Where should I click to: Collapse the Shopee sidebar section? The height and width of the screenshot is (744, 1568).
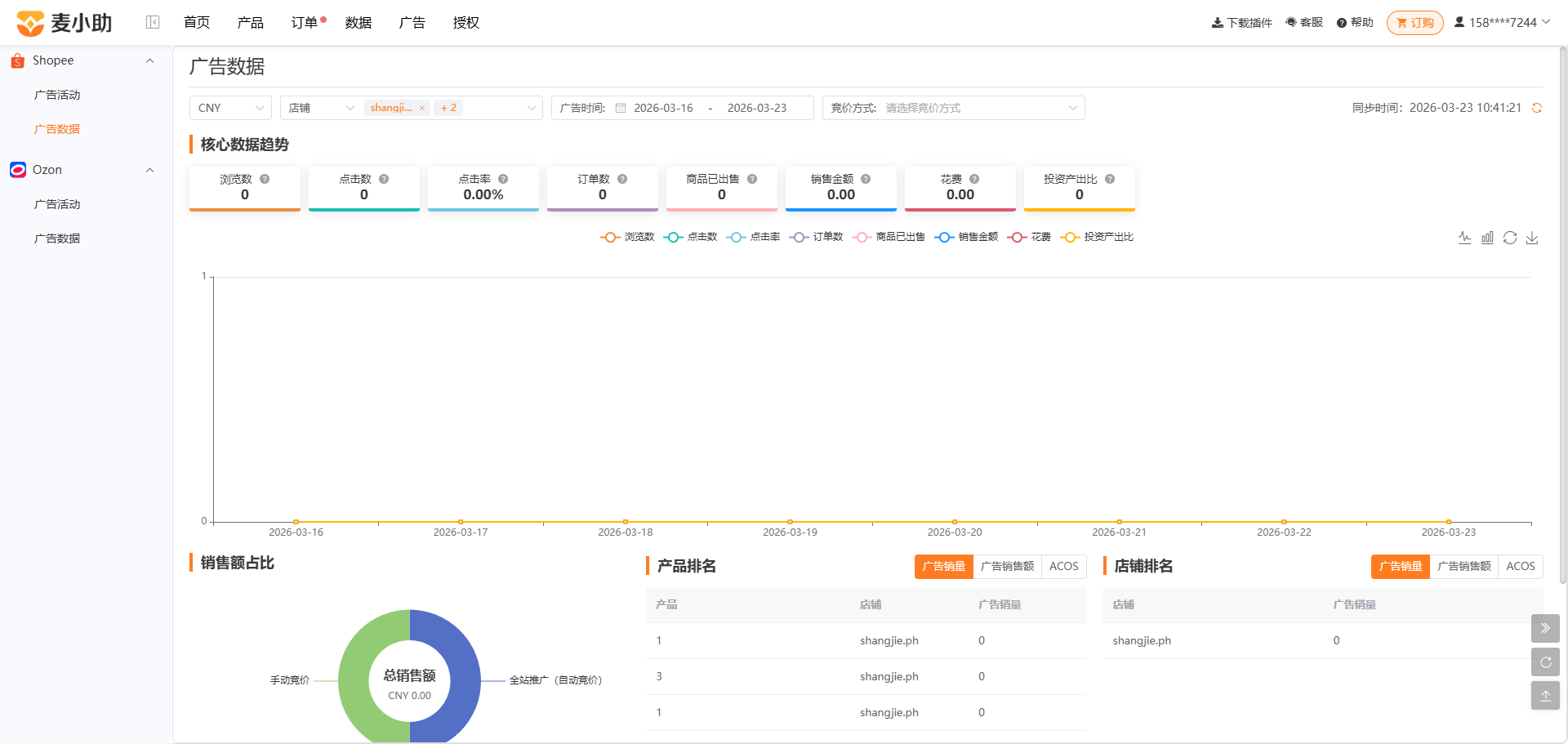tap(149, 60)
